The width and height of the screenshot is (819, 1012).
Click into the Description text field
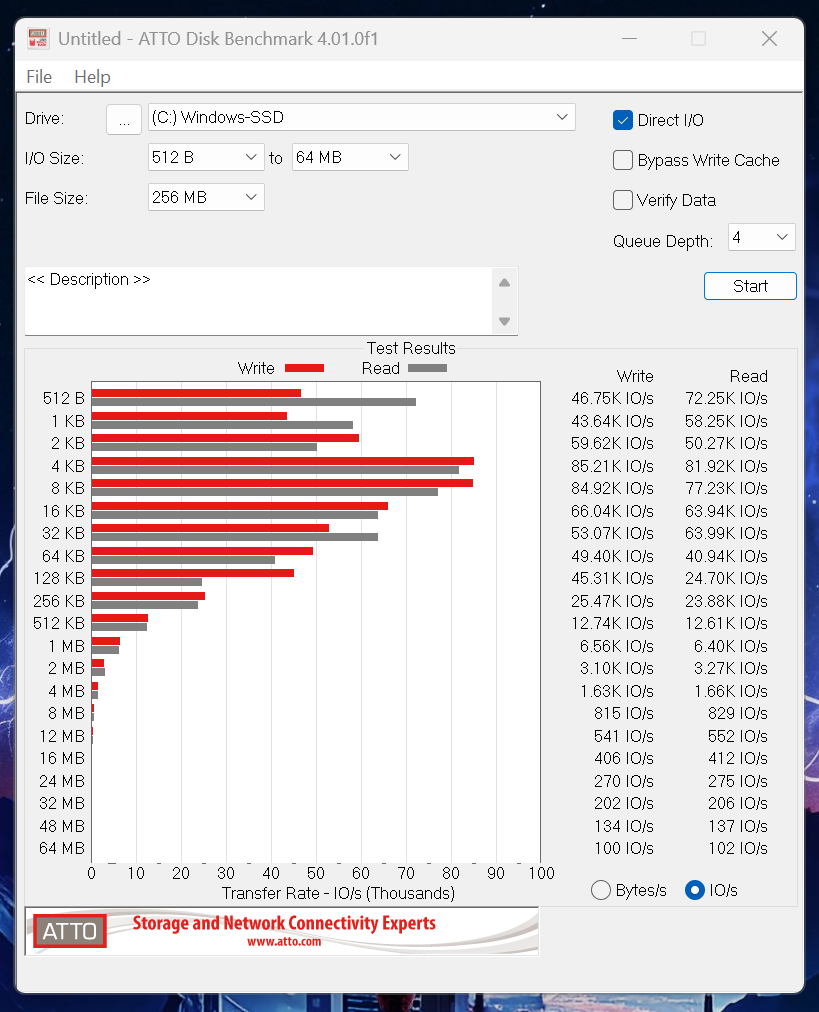pyautogui.click(x=258, y=301)
